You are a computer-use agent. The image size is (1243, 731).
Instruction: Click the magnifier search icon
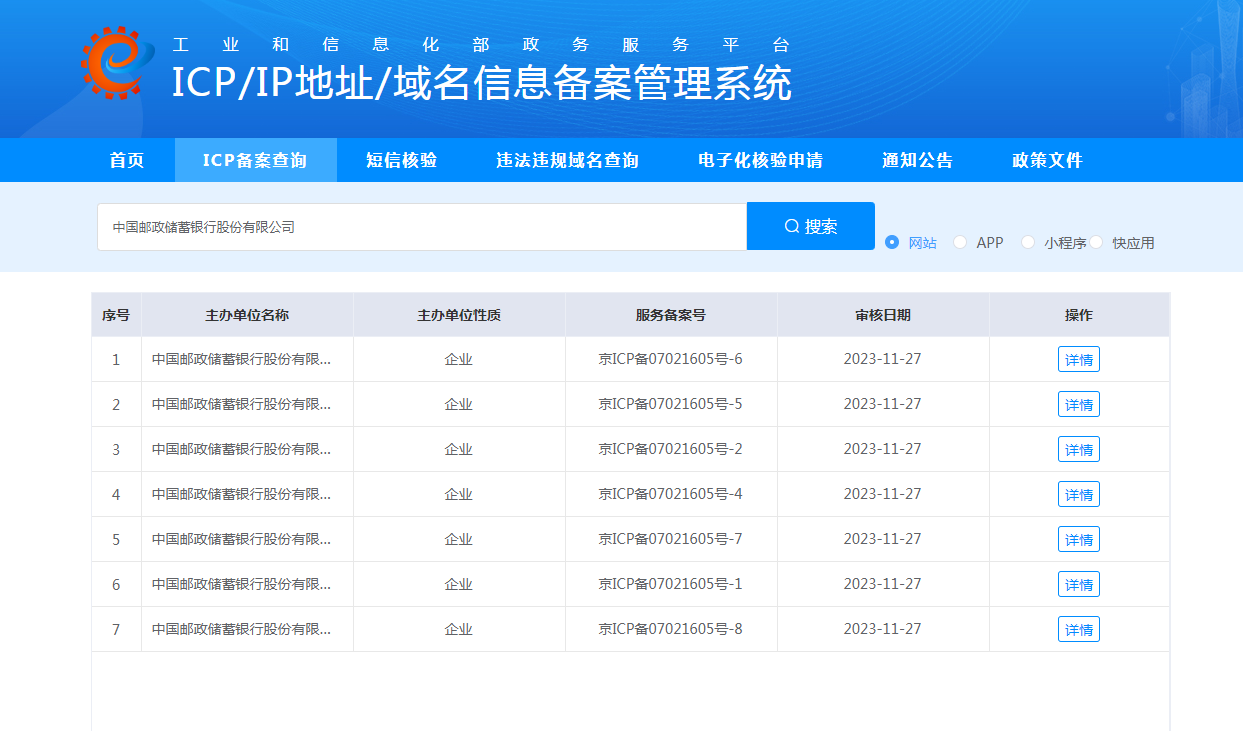click(791, 225)
